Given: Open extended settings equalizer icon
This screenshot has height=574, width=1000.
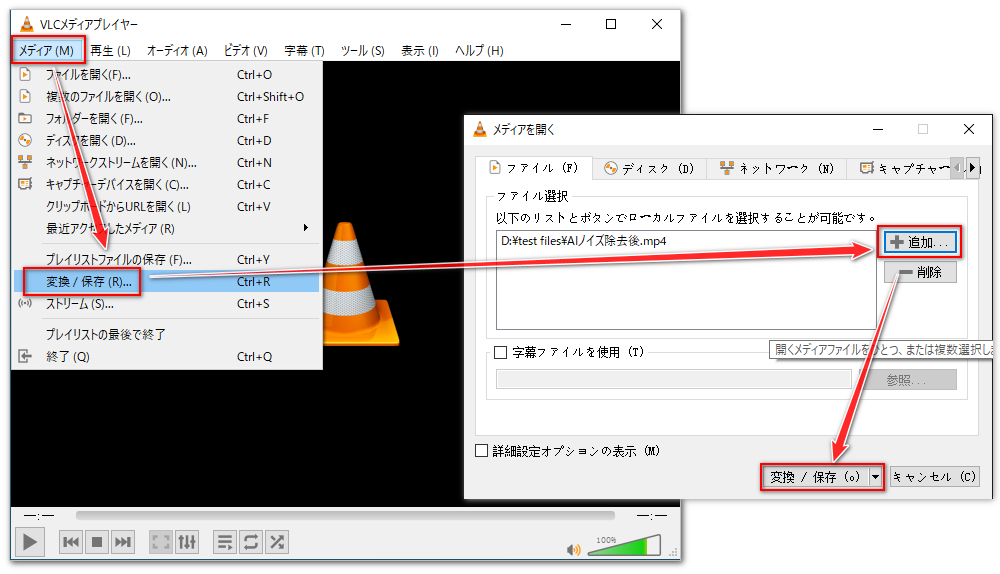Looking at the screenshot, I should point(187,542).
